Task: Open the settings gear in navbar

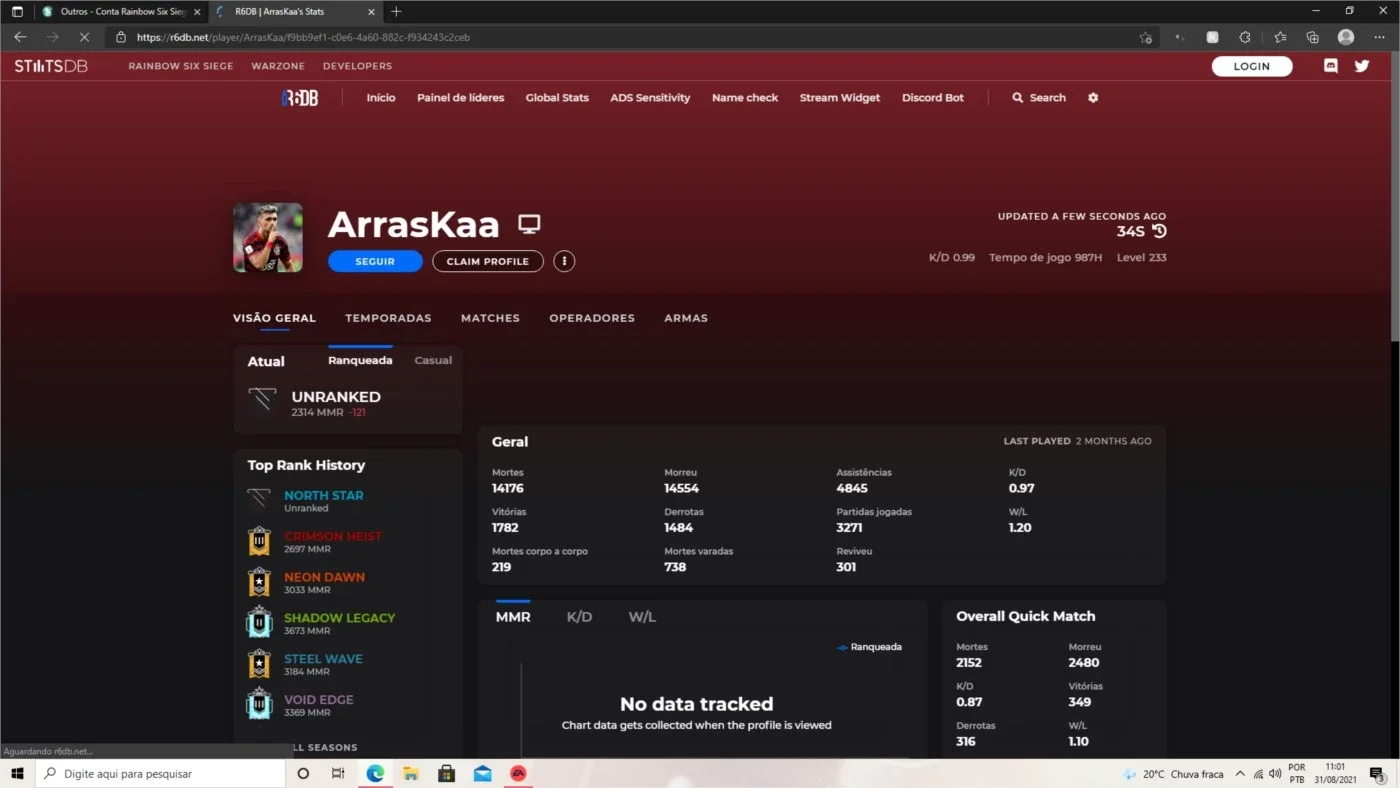Action: (1093, 98)
